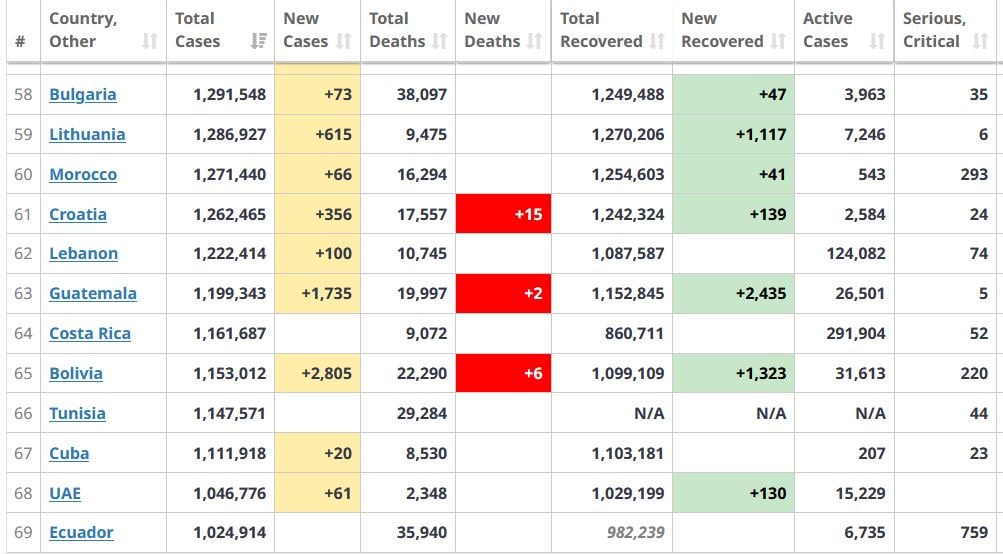1003x554 pixels.
Task: Select Guatemala red new deaths +2 cell
Action: [503, 294]
